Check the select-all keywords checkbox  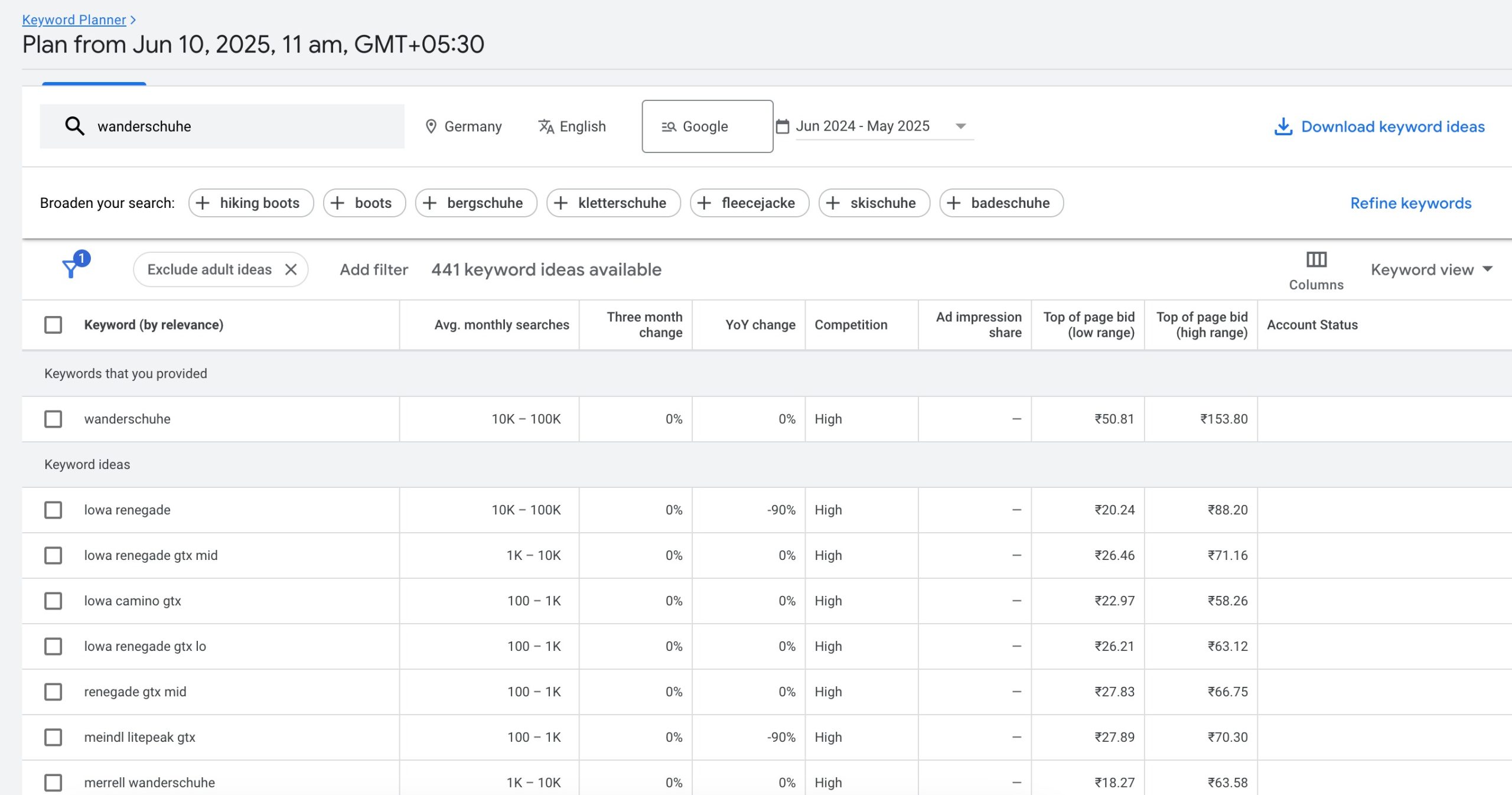coord(53,325)
